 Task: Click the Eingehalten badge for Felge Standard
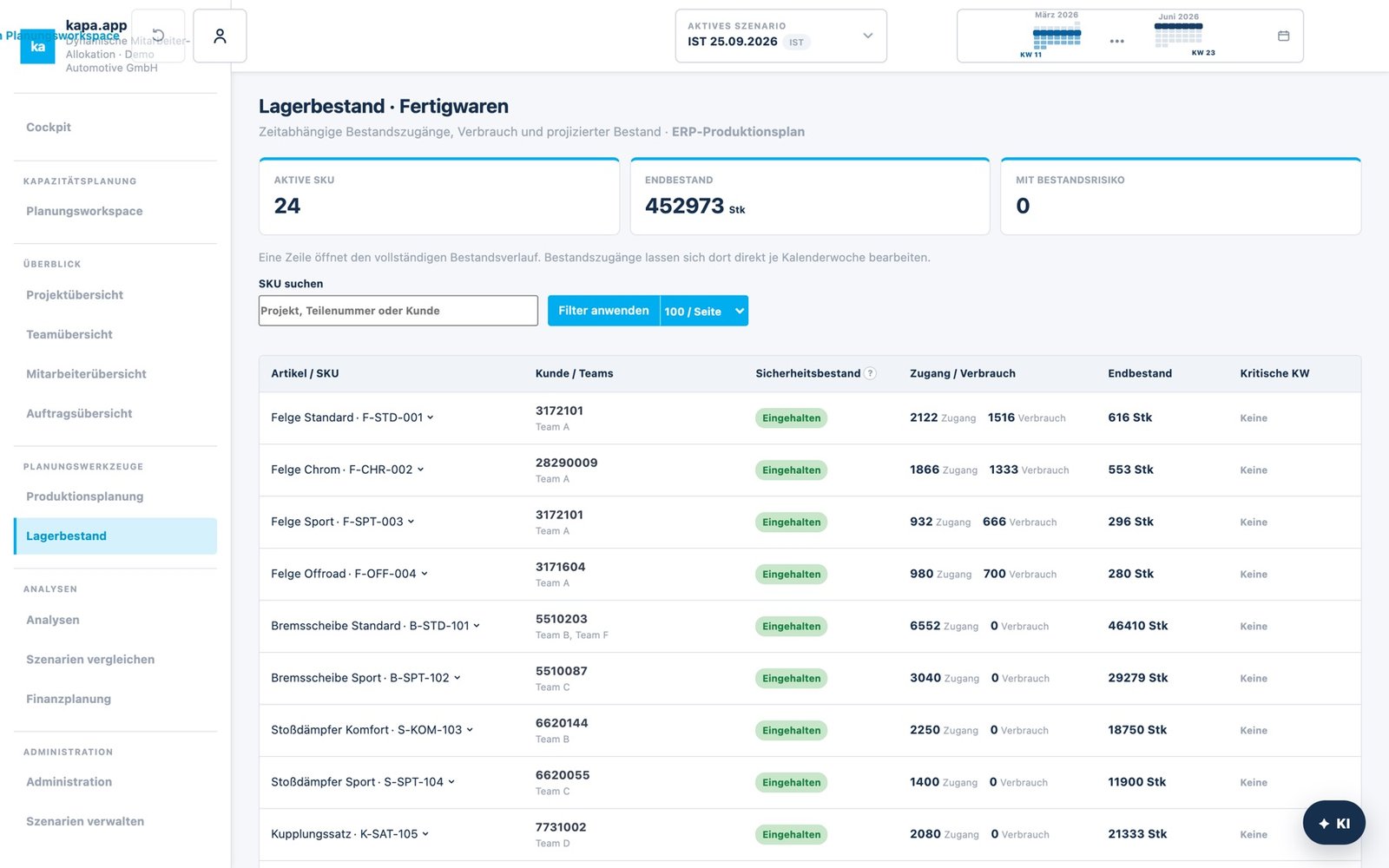pos(791,418)
